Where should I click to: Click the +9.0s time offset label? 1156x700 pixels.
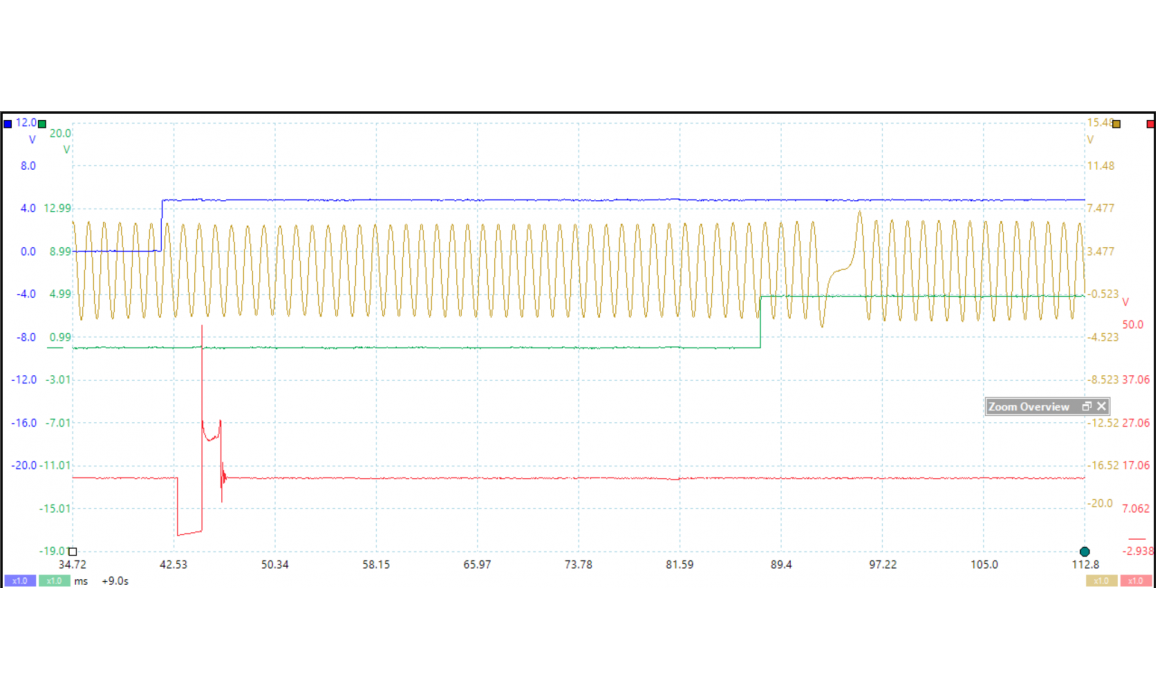click(x=115, y=581)
